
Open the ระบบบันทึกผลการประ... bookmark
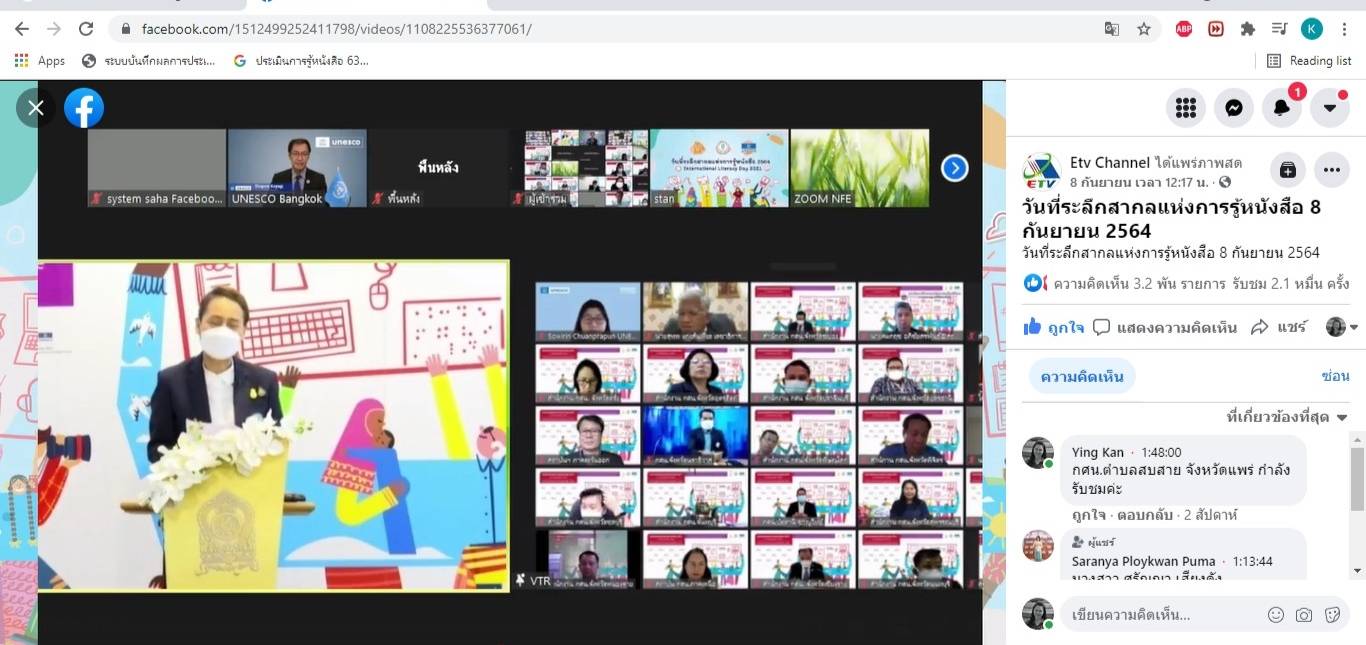tap(148, 61)
